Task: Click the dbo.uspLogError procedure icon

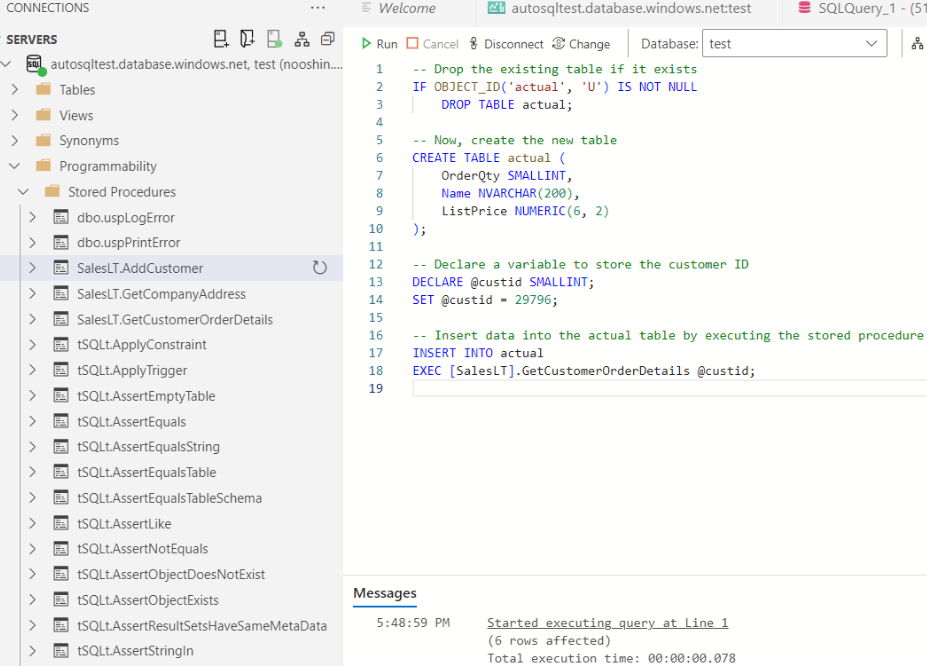Action: 61,217
